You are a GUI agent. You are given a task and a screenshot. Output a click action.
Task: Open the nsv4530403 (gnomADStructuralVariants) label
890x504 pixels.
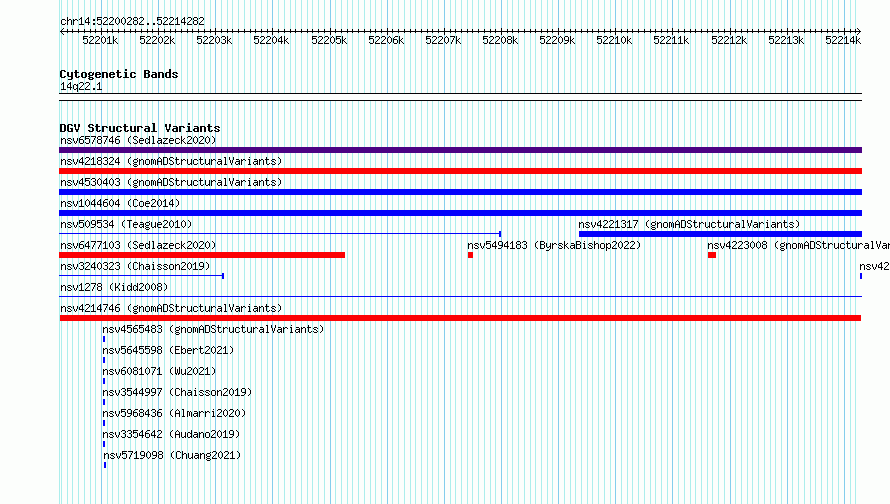171,182
